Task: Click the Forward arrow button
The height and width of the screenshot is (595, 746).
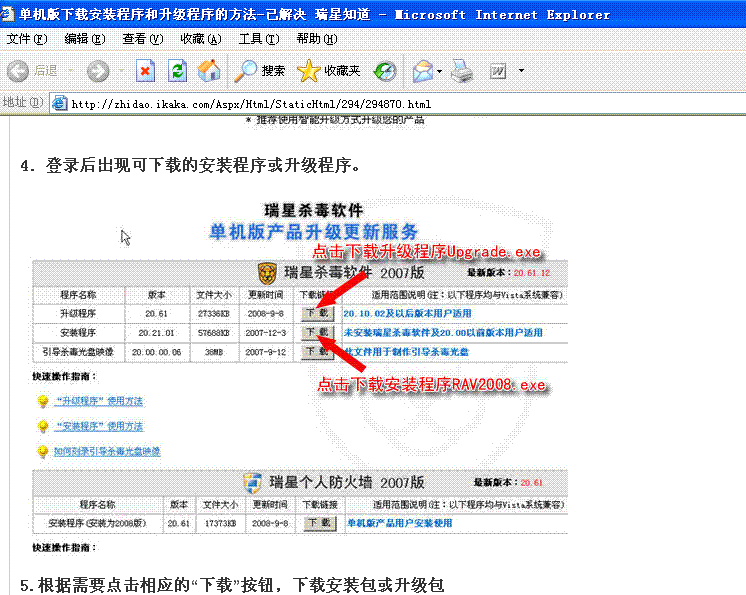Action: [98, 71]
